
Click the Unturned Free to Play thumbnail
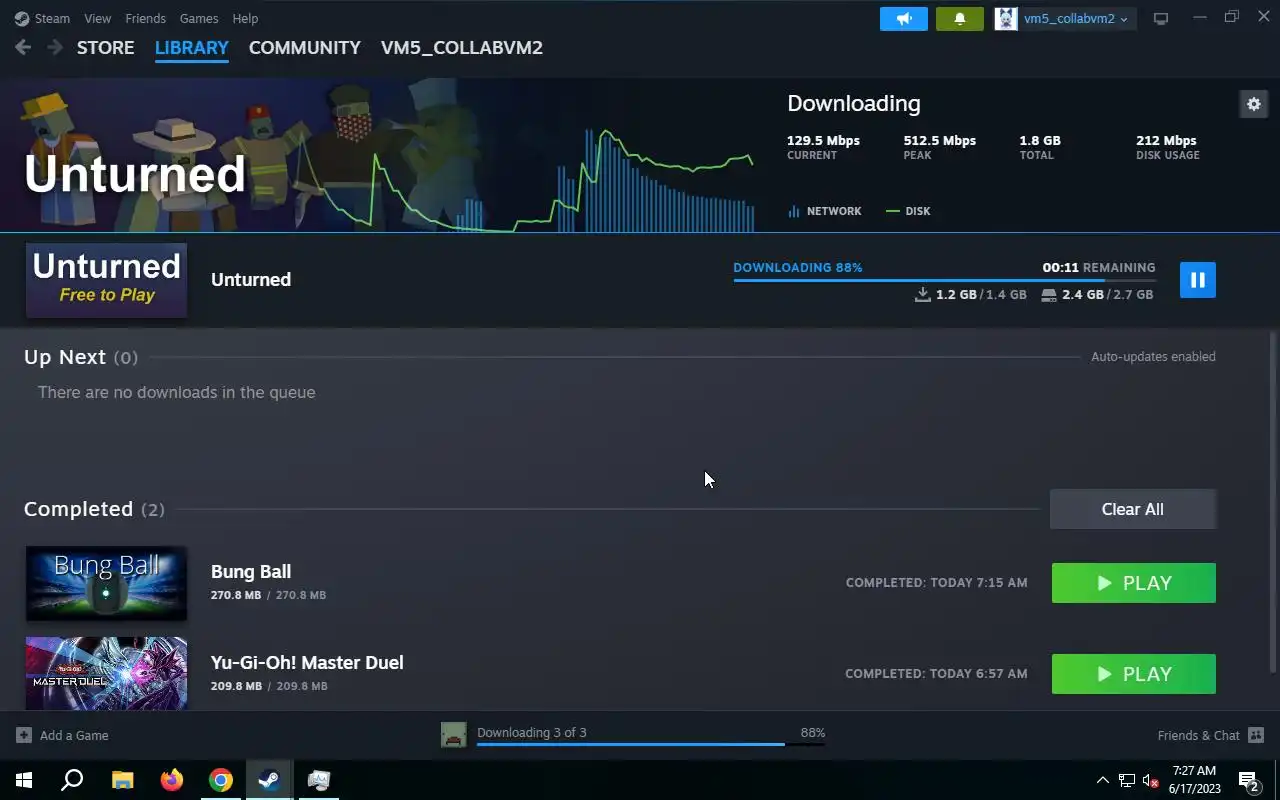point(106,280)
